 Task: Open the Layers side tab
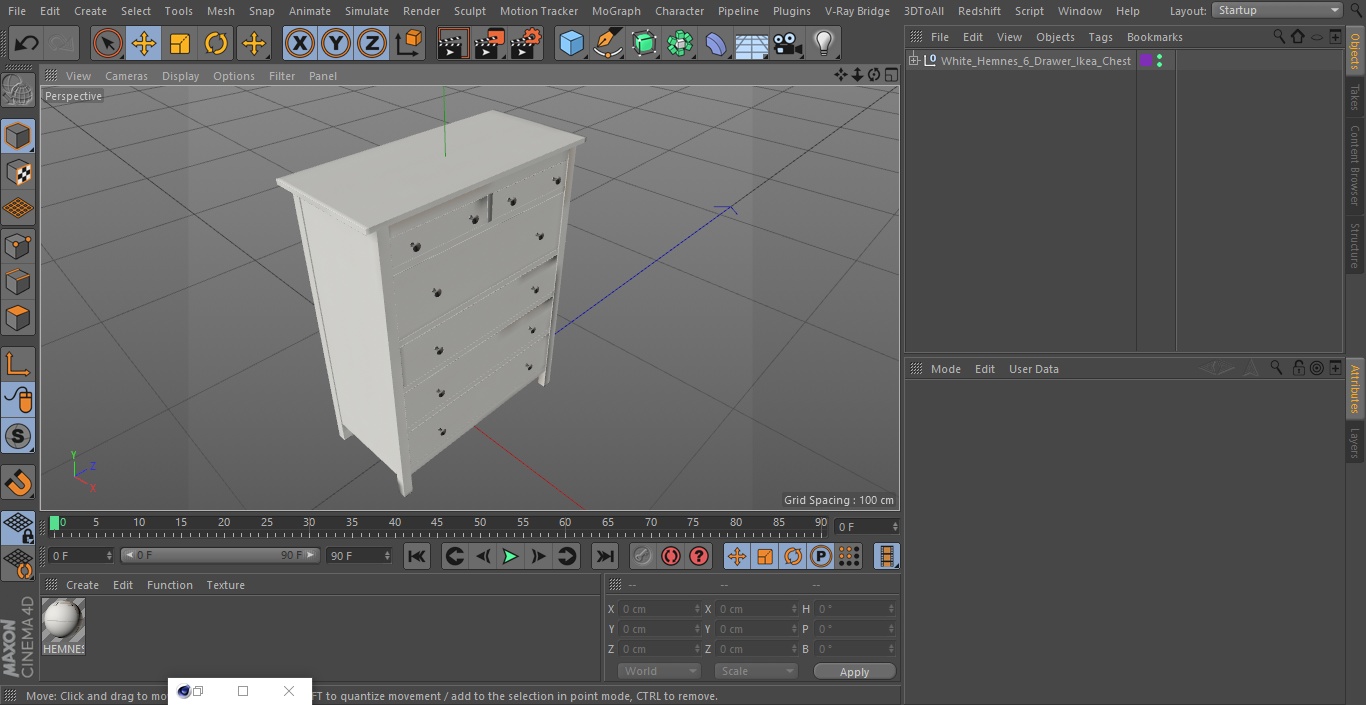(1355, 442)
